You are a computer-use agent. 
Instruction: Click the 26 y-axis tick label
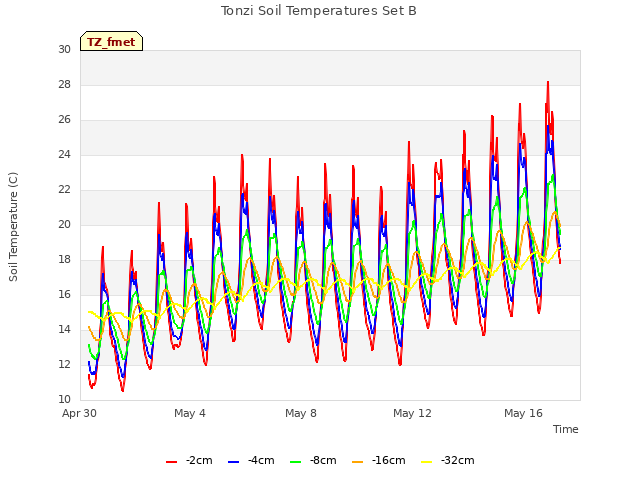tap(64, 120)
